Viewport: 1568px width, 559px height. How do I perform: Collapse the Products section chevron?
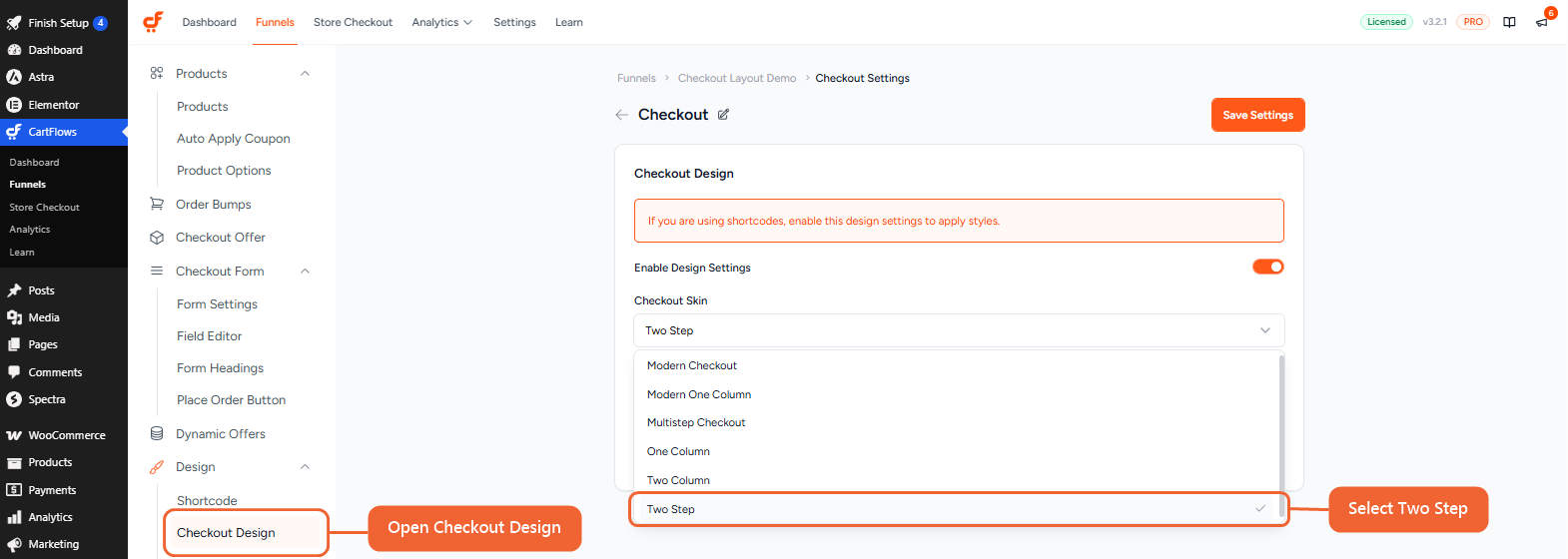(306, 74)
